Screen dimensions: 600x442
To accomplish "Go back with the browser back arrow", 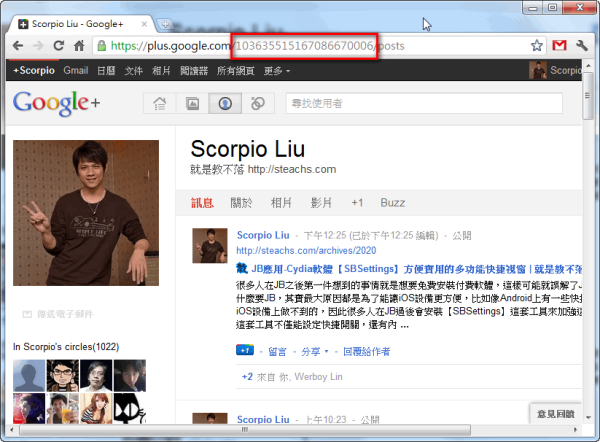I will 18,46.
